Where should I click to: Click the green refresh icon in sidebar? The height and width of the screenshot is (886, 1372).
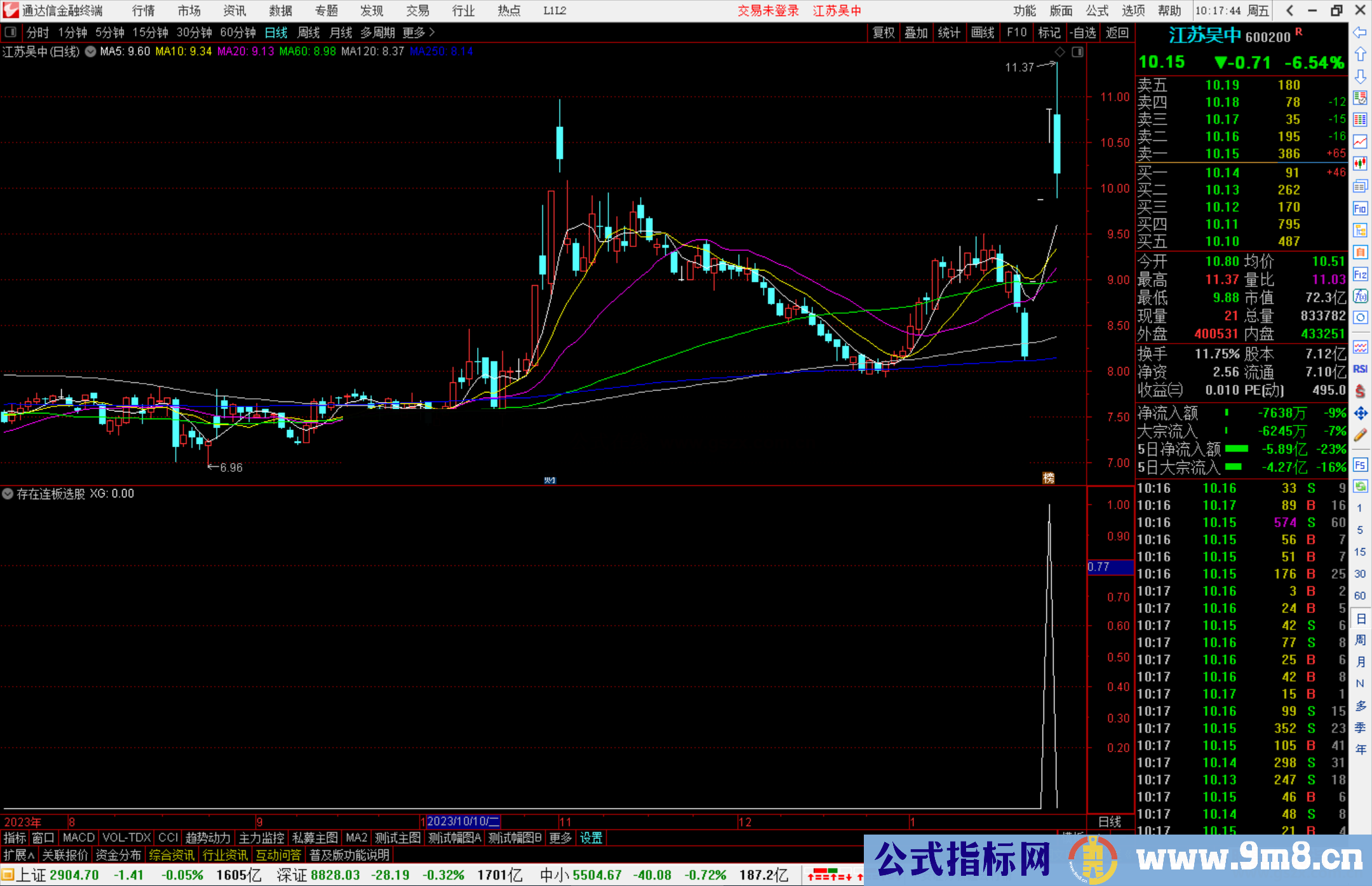(x=1360, y=487)
